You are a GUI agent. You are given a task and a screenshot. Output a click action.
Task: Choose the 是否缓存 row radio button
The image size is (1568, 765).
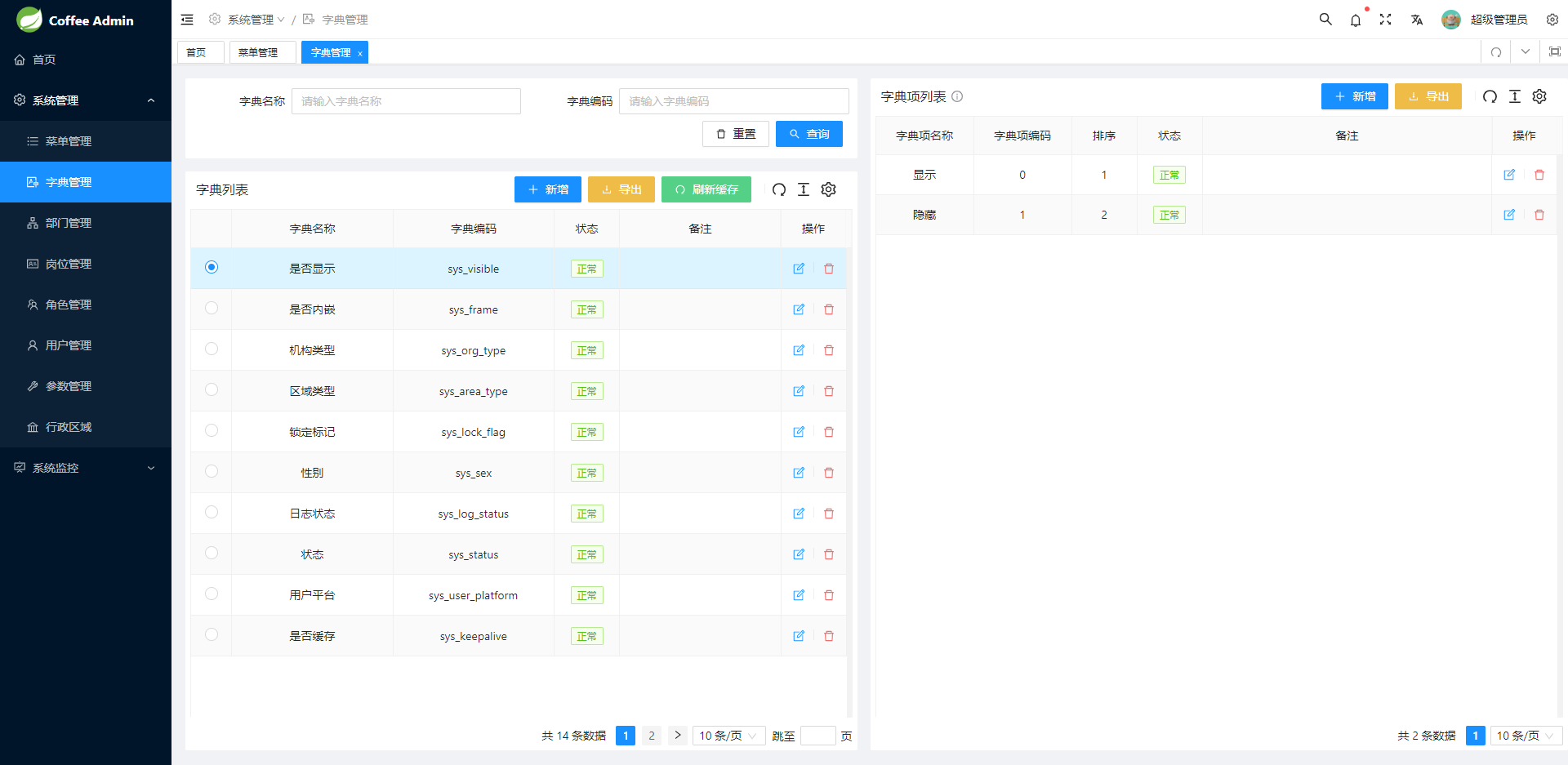click(212, 634)
